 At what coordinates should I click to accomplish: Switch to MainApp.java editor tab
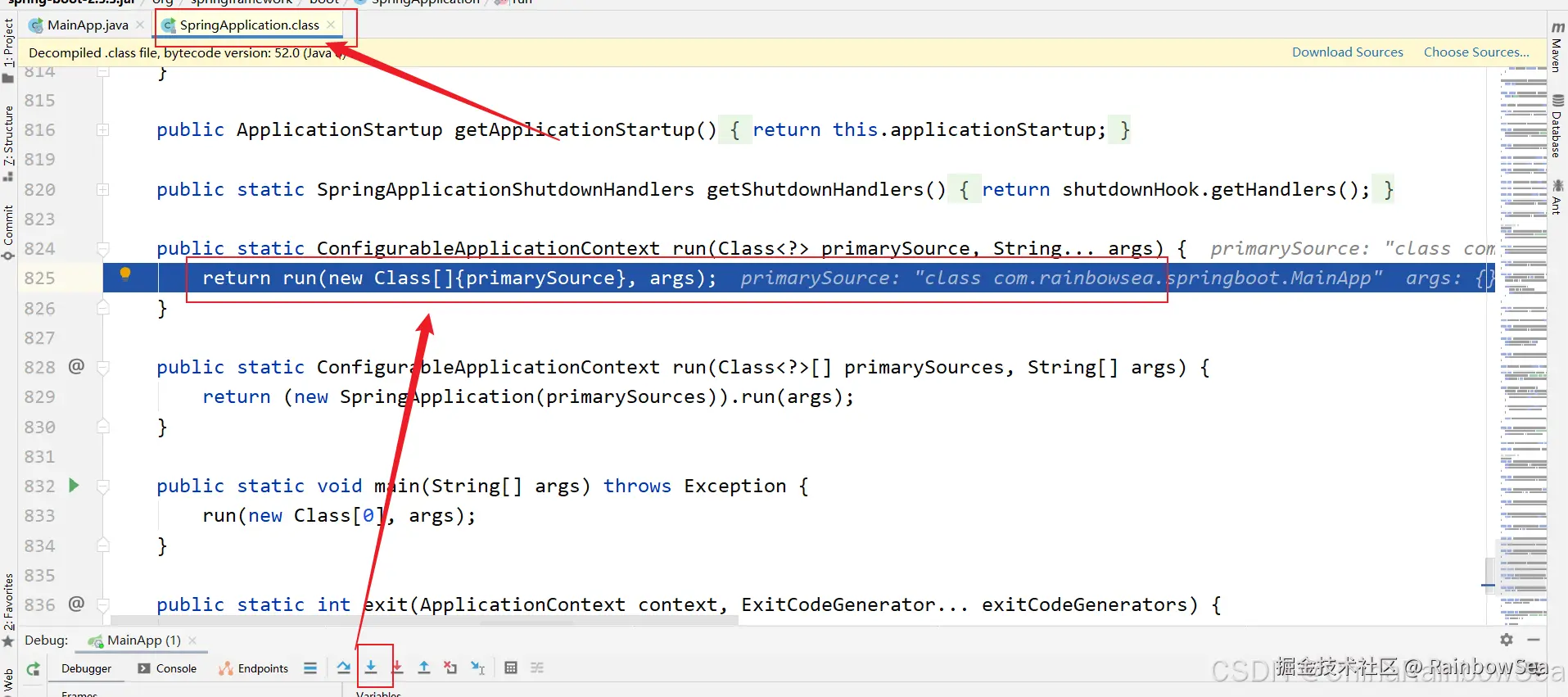point(88,25)
